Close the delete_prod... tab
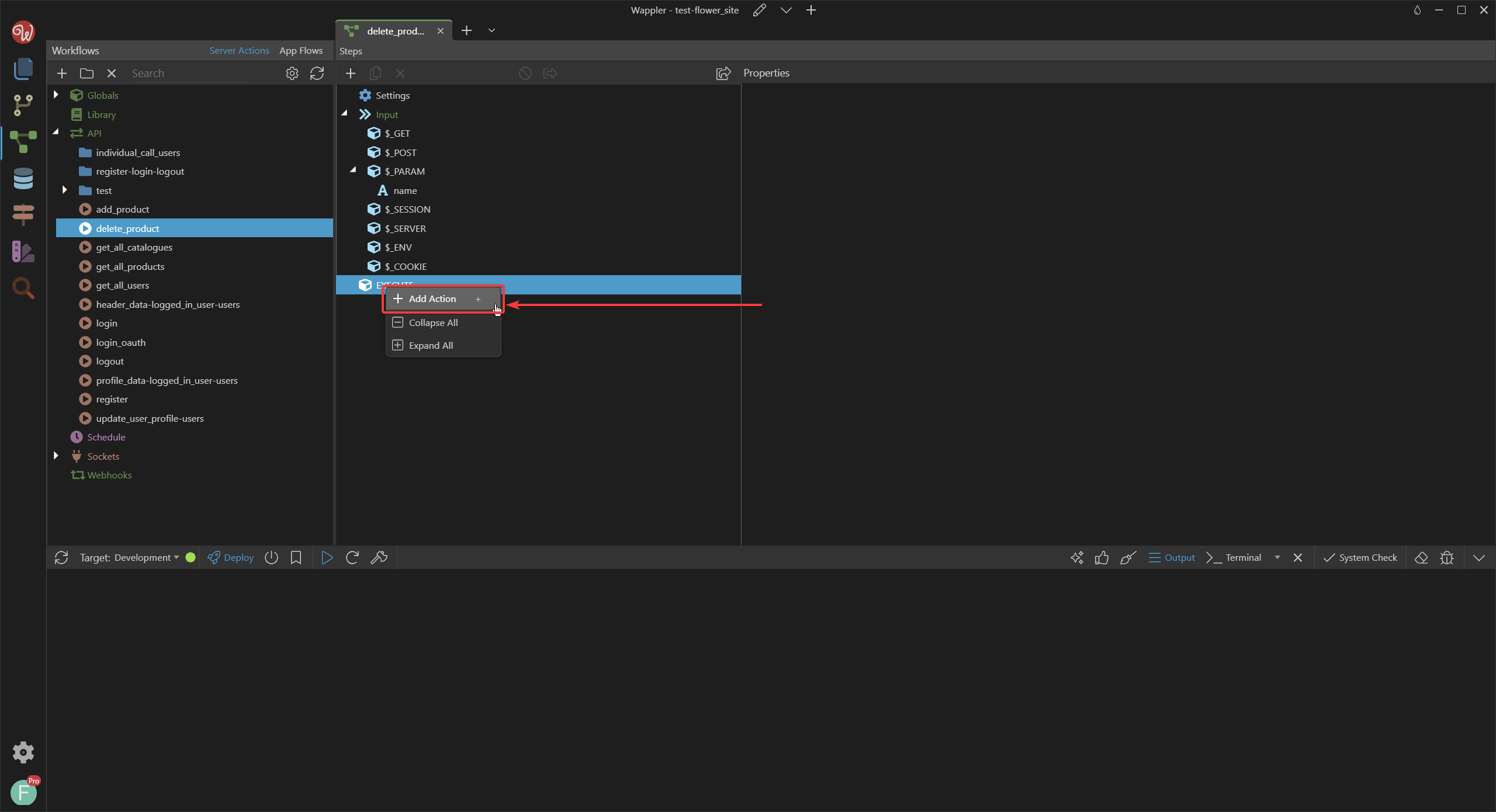Viewport: 1496px width, 812px height. [441, 31]
